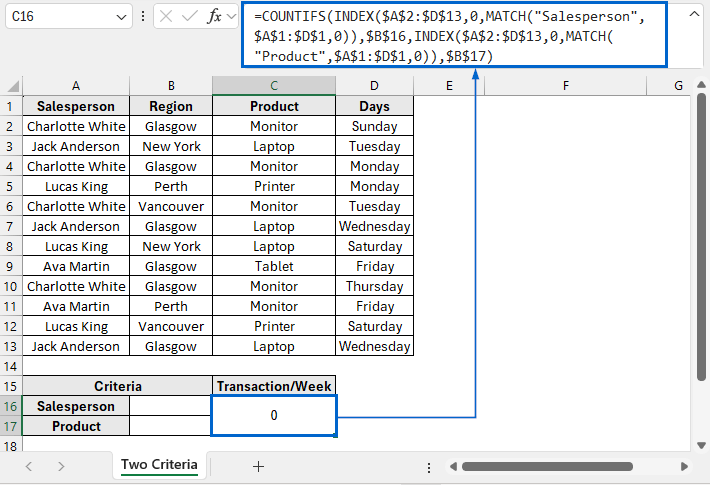Confirm the formula with the checkmark icon
Screen dimensions: 710x485
point(189,17)
